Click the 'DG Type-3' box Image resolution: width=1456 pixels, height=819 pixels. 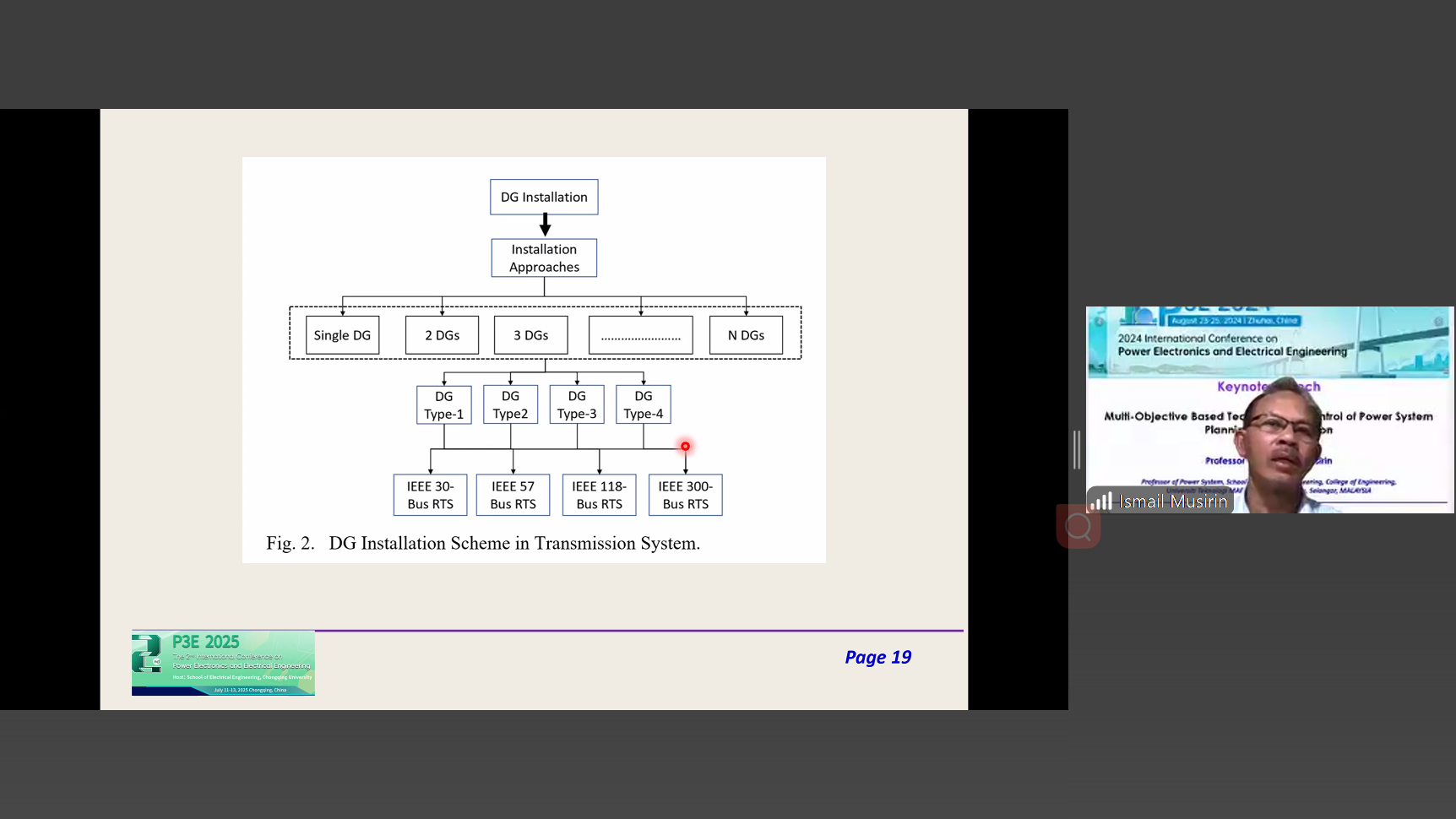(577, 404)
